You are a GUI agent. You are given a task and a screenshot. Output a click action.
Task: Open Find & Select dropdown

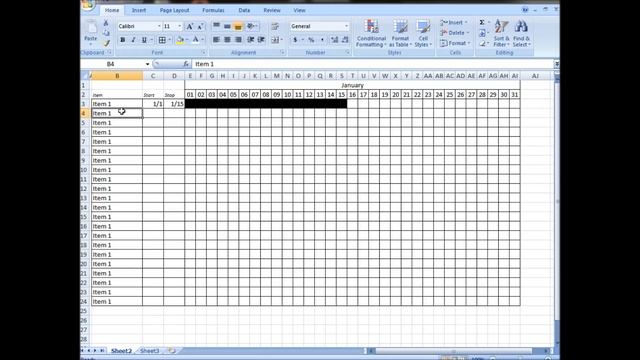[x=521, y=33]
